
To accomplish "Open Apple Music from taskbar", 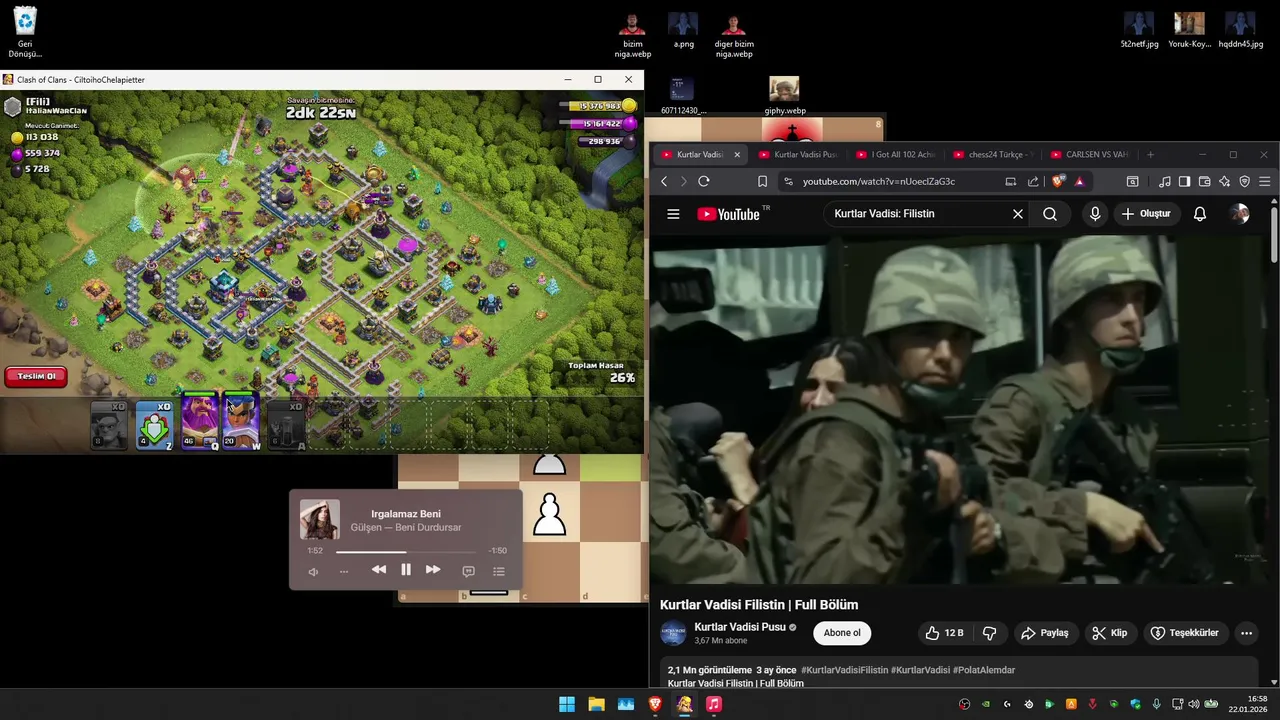I will [713, 704].
